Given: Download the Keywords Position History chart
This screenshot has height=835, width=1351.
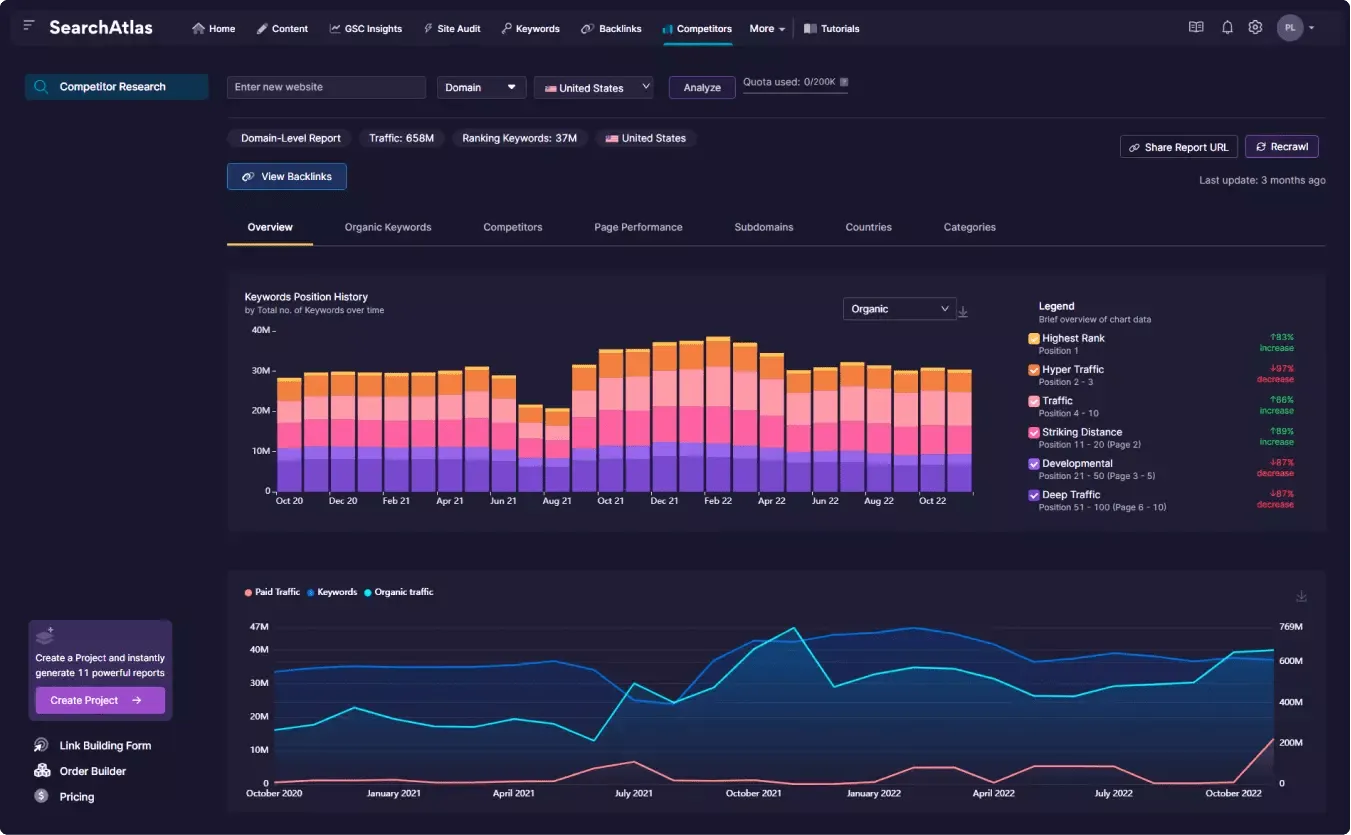Looking at the screenshot, I should tap(963, 312).
